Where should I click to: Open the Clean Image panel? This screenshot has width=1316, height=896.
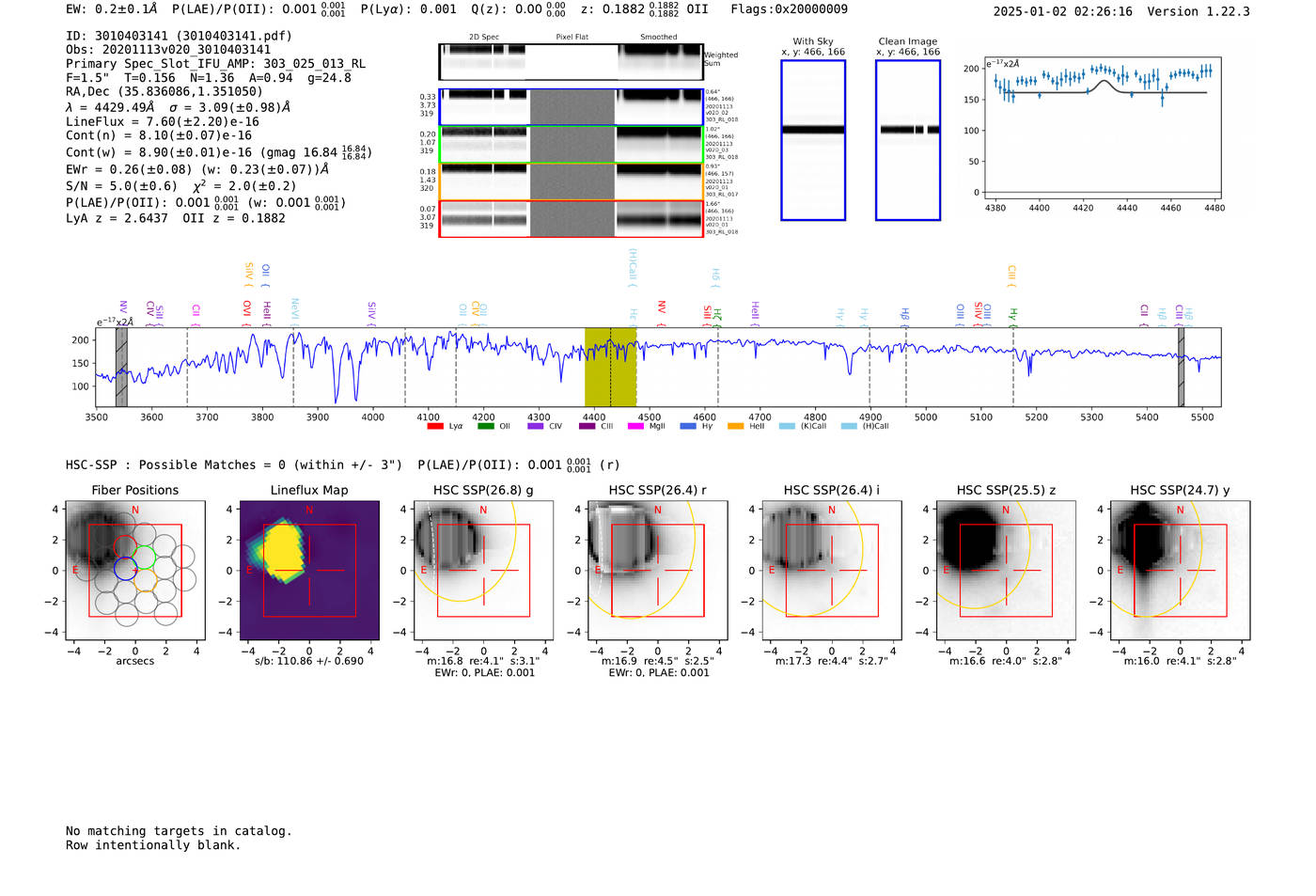click(x=908, y=140)
